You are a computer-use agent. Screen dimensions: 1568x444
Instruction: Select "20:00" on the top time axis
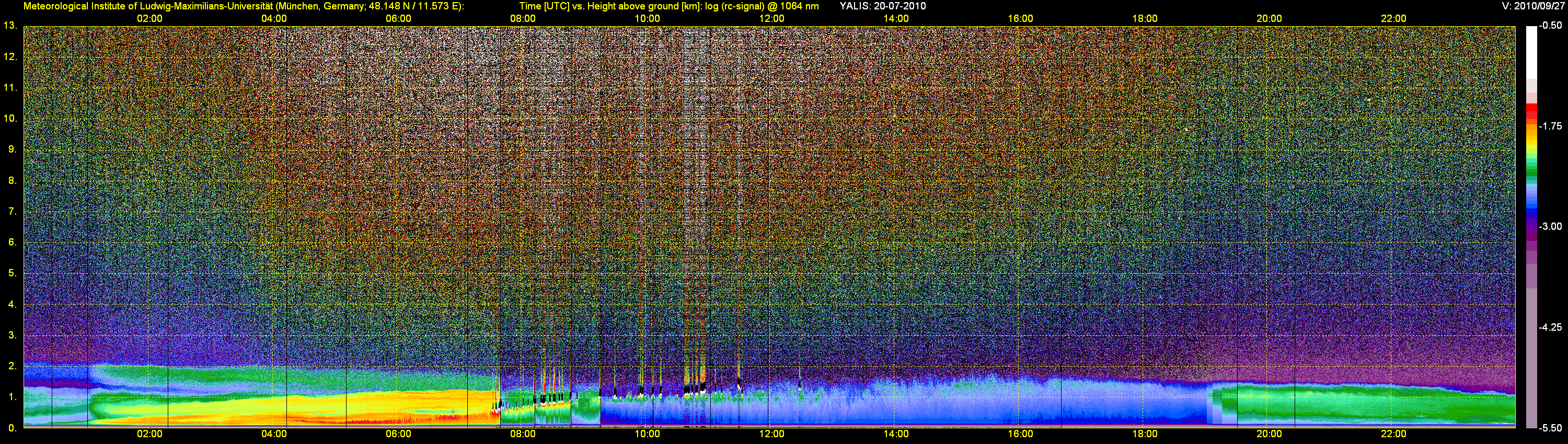coord(1269,19)
